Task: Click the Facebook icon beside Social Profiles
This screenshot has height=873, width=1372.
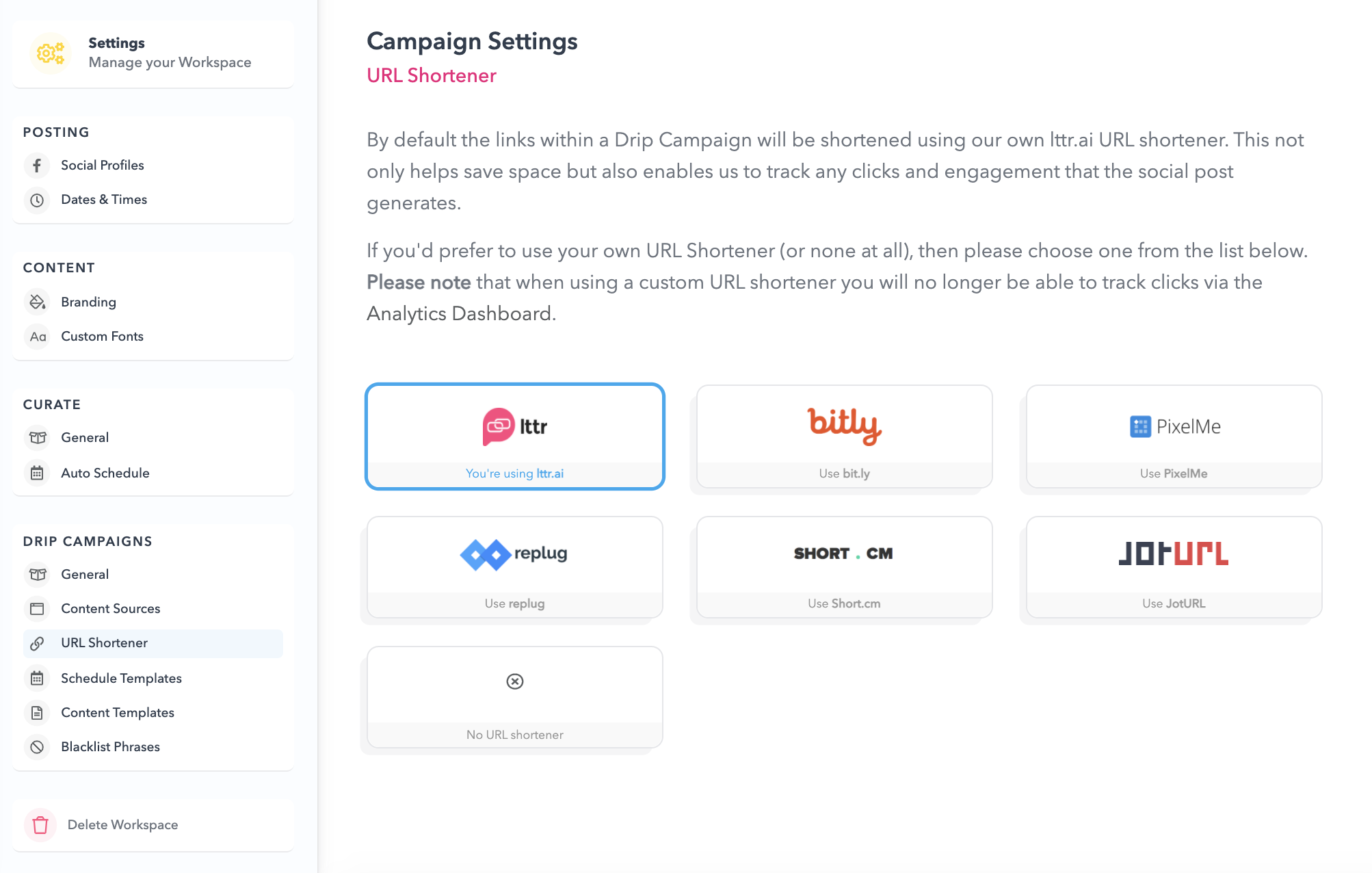Action: [37, 166]
